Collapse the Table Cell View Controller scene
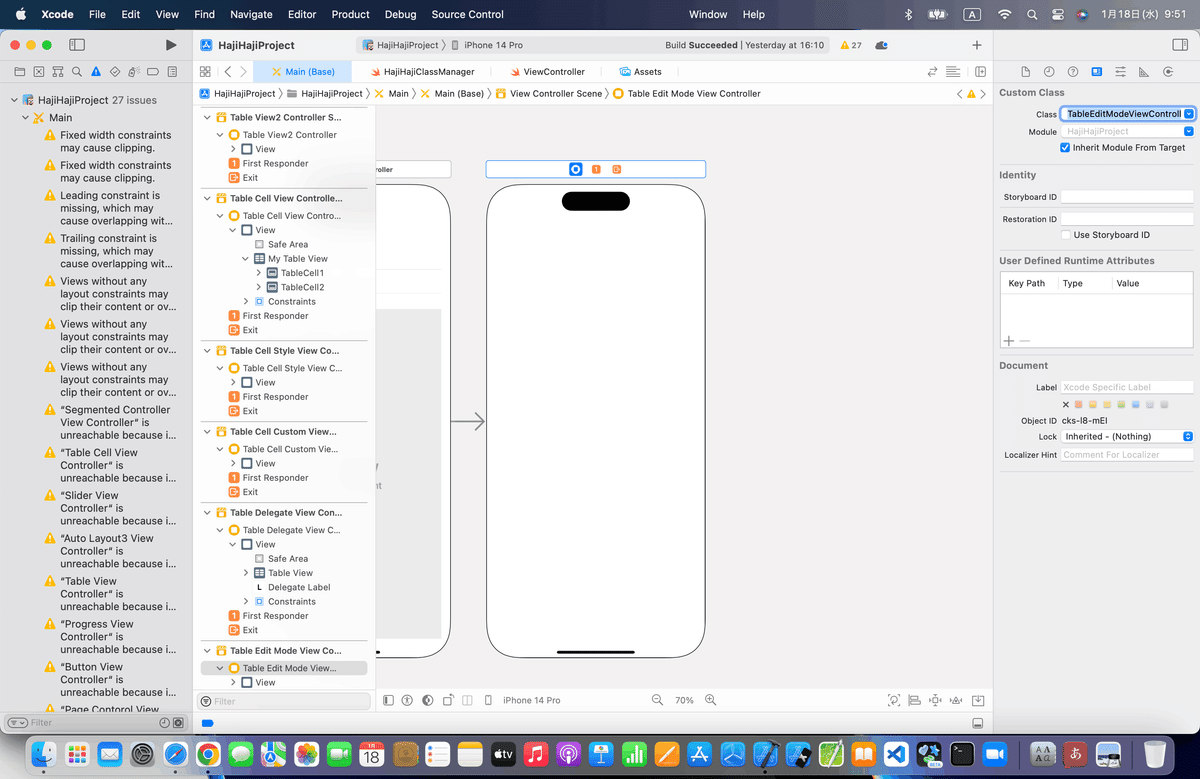Image resolution: width=1200 pixels, height=779 pixels. (208, 198)
